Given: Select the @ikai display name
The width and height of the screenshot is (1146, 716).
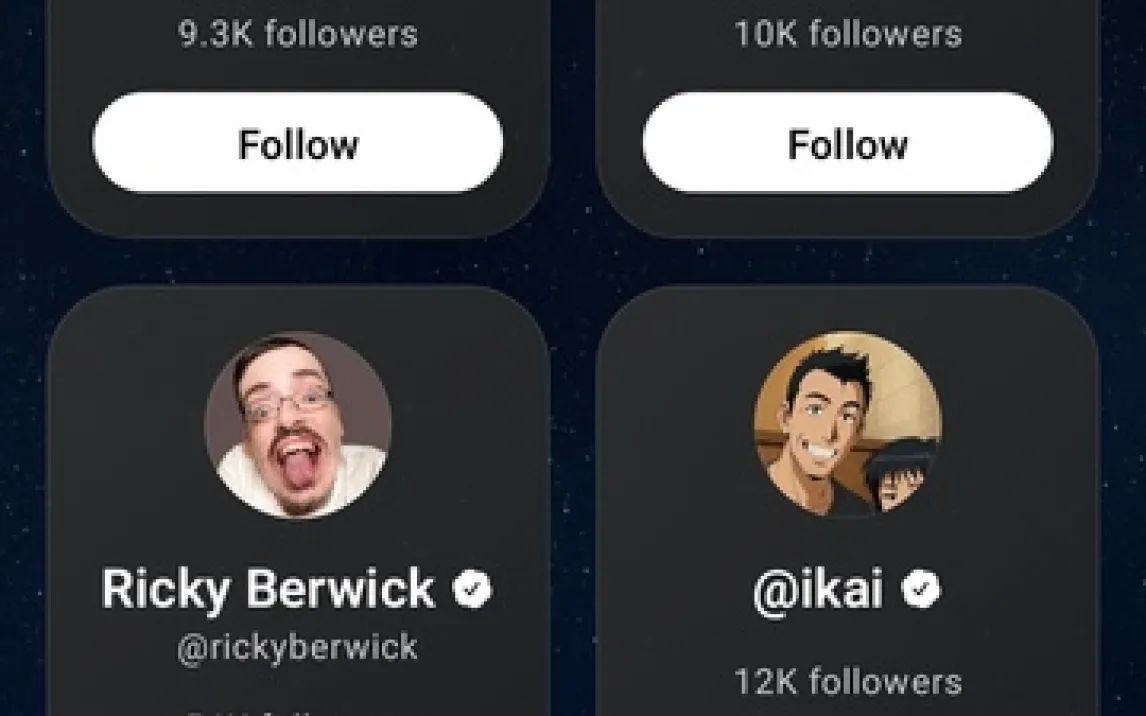Looking at the screenshot, I should (x=818, y=590).
